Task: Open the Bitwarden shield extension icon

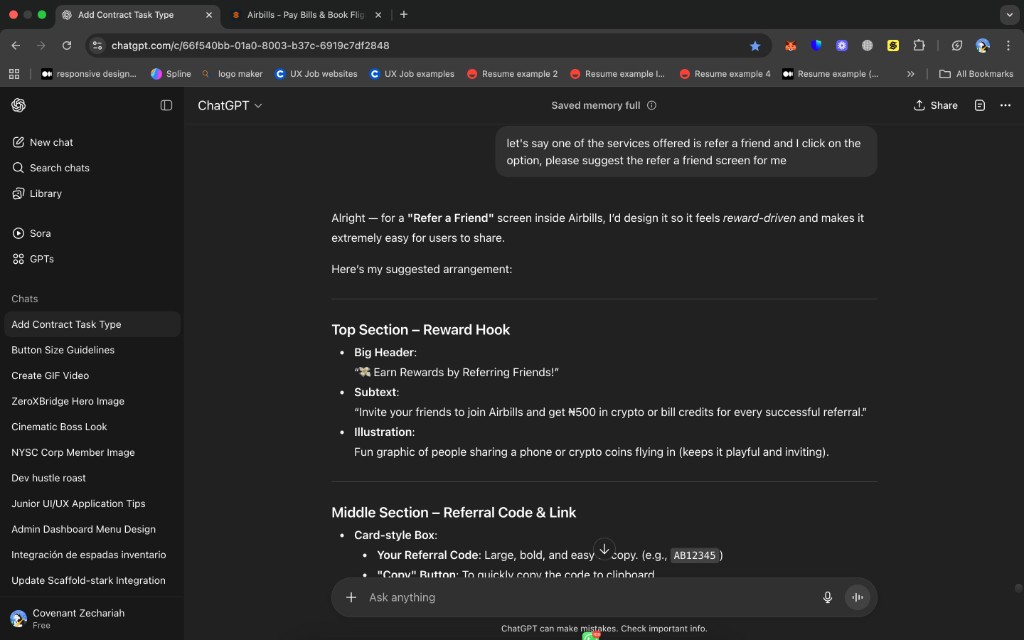Action: click(x=816, y=45)
